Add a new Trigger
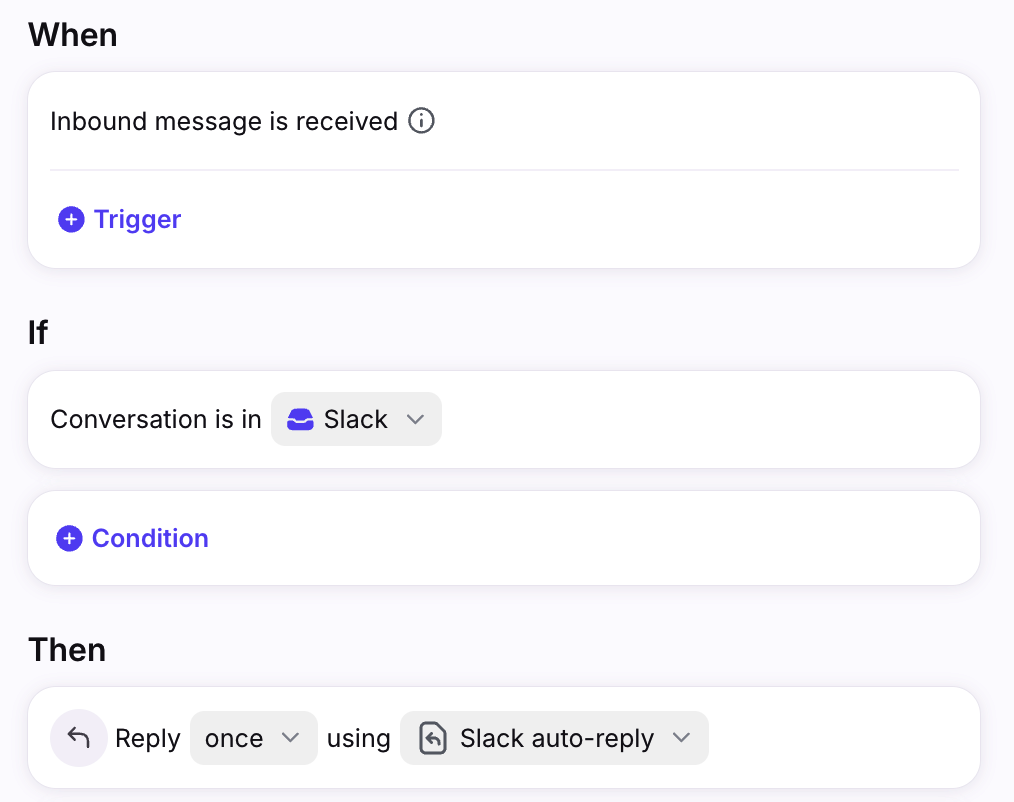 [x=137, y=220]
